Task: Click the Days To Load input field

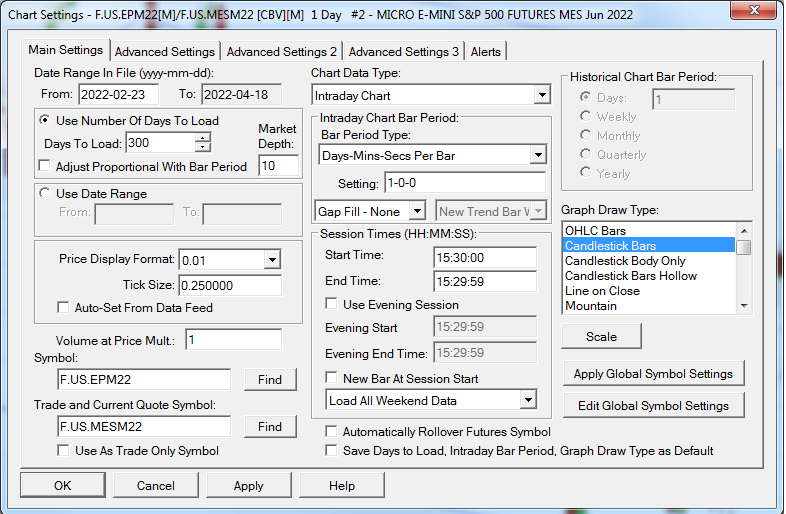Action: [160, 143]
